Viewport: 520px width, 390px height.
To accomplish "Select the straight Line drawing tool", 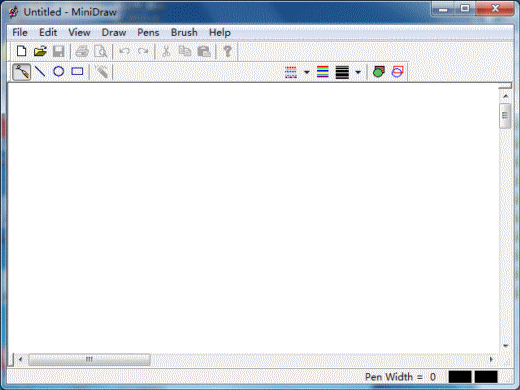I will [40, 71].
